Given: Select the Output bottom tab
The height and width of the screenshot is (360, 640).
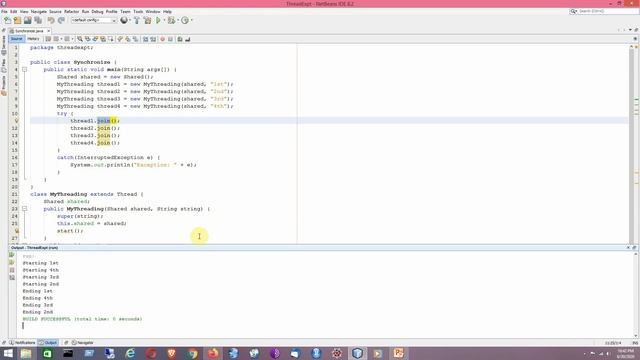Looking at the screenshot, I should coord(48,343).
